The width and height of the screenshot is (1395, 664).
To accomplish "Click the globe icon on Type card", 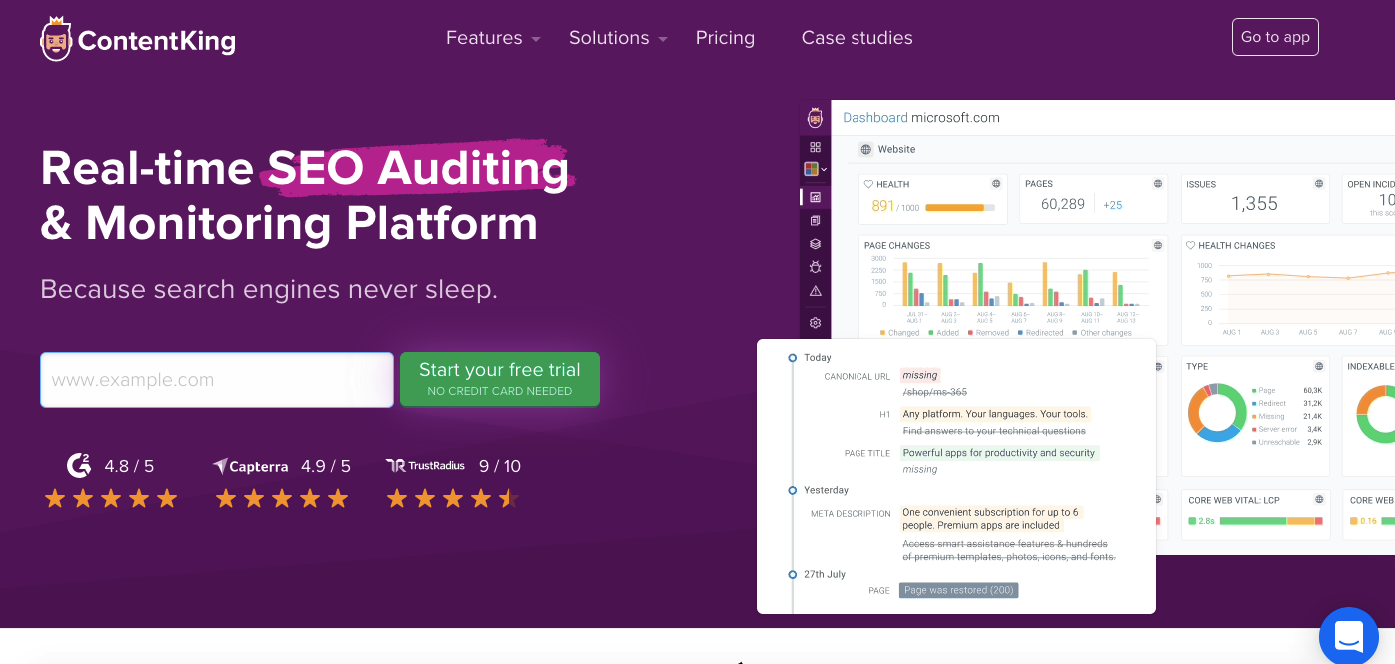I will pyautogui.click(x=1319, y=367).
